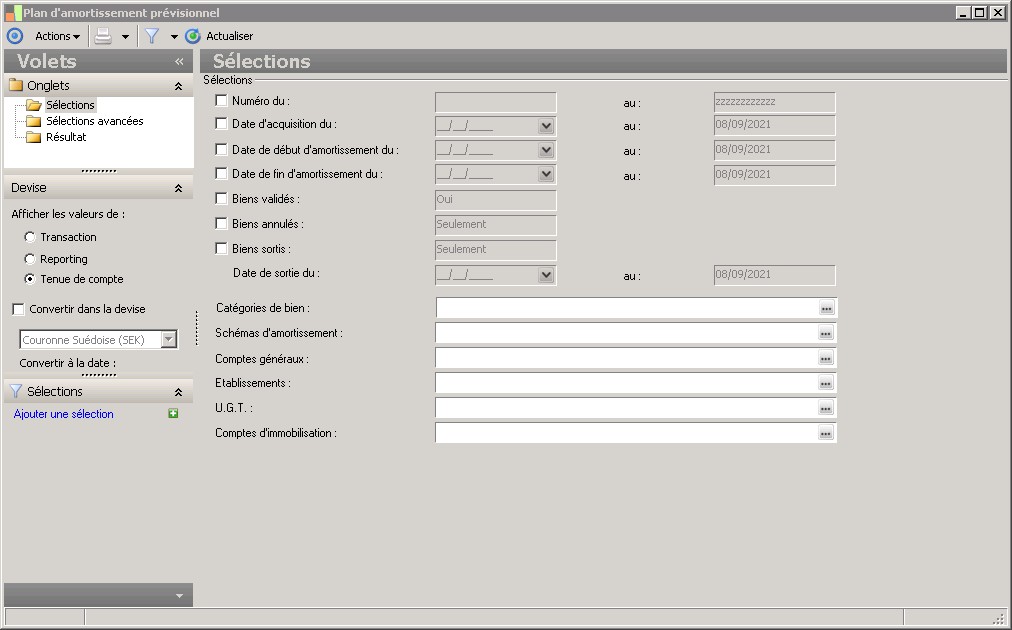This screenshot has width=1012, height=630.
Task: Click the Actualiser refresh icon
Action: [193, 36]
